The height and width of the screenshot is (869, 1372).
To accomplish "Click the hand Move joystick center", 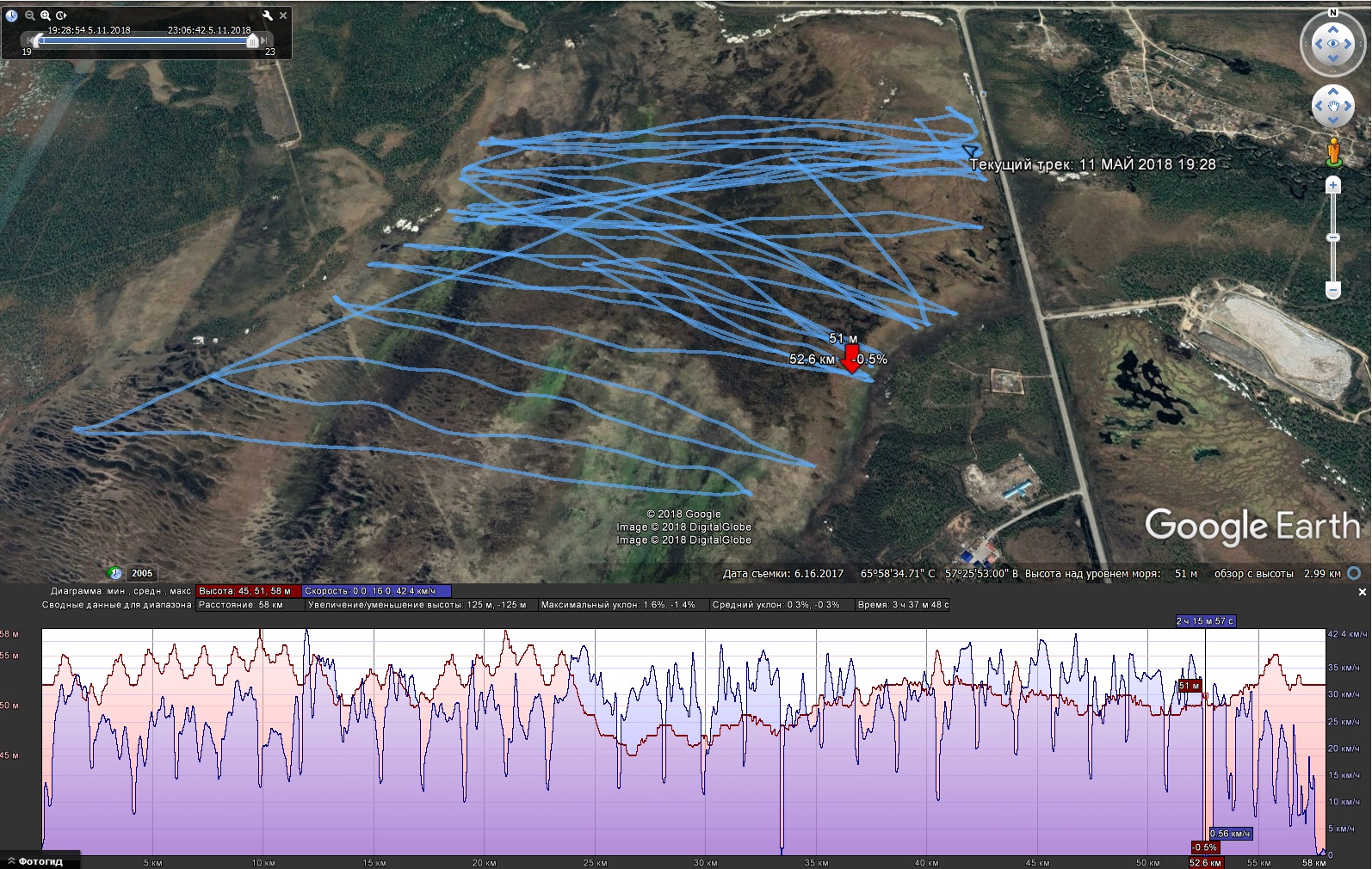I will point(1332,107).
